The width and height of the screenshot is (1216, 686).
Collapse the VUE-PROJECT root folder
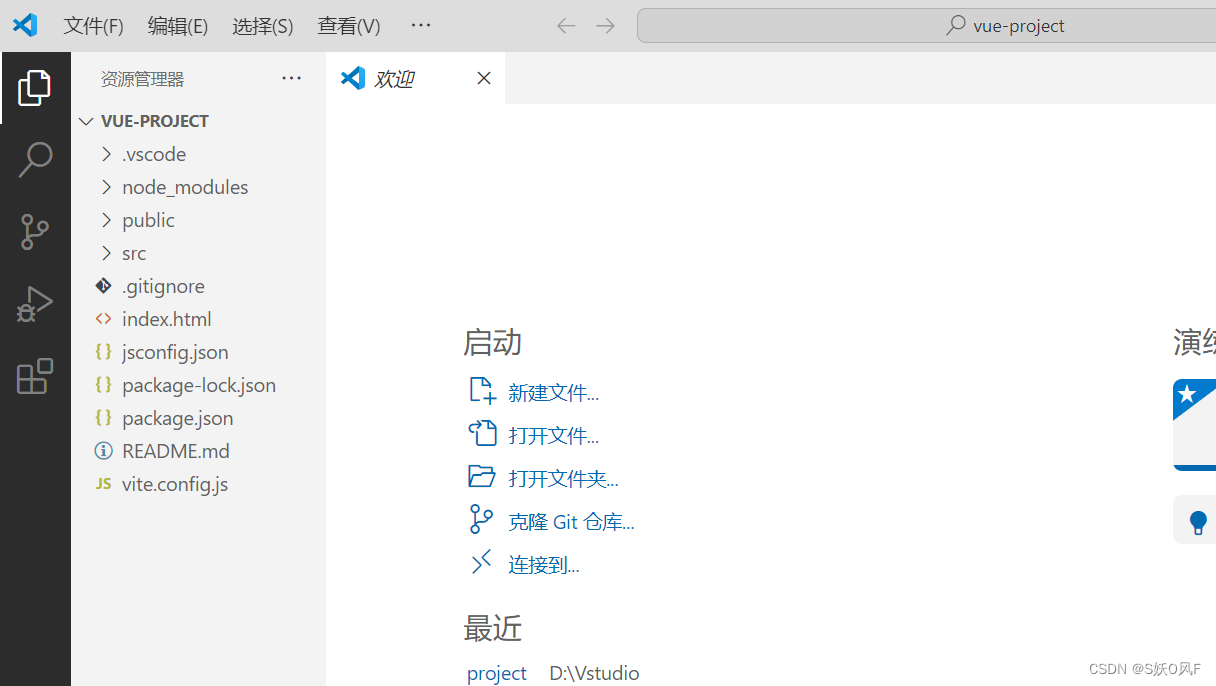click(86, 121)
